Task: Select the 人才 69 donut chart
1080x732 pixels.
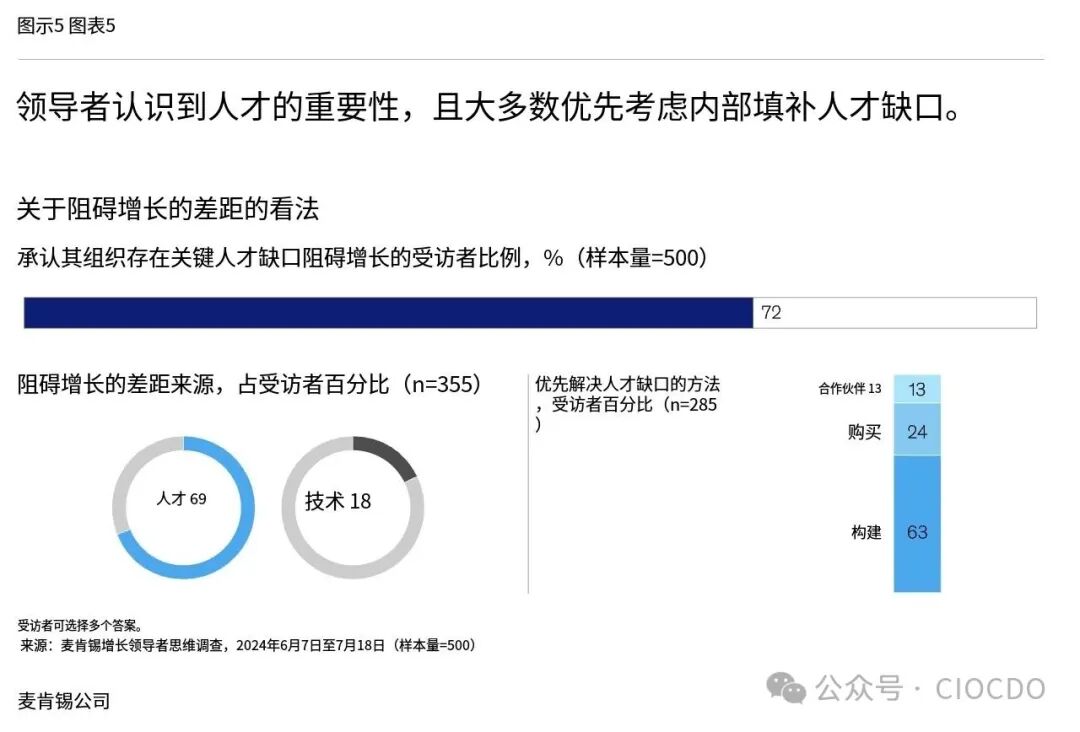Action: coord(183,507)
